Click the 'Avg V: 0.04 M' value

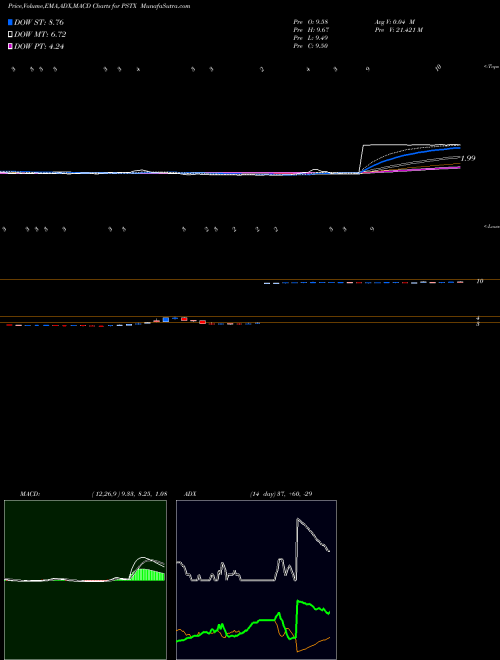(395, 22)
